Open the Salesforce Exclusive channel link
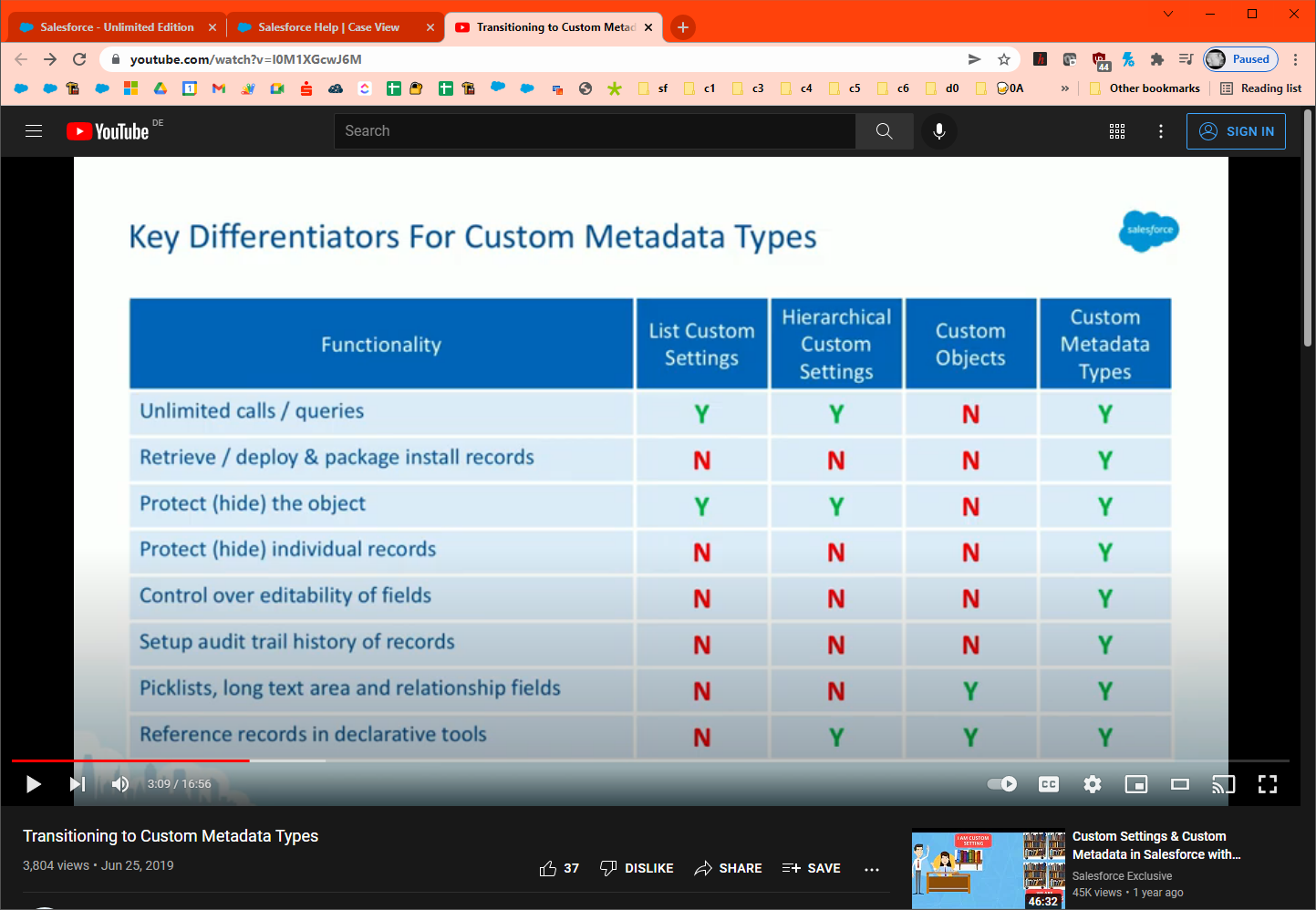Viewport: 1316px width, 910px height. click(1122, 876)
